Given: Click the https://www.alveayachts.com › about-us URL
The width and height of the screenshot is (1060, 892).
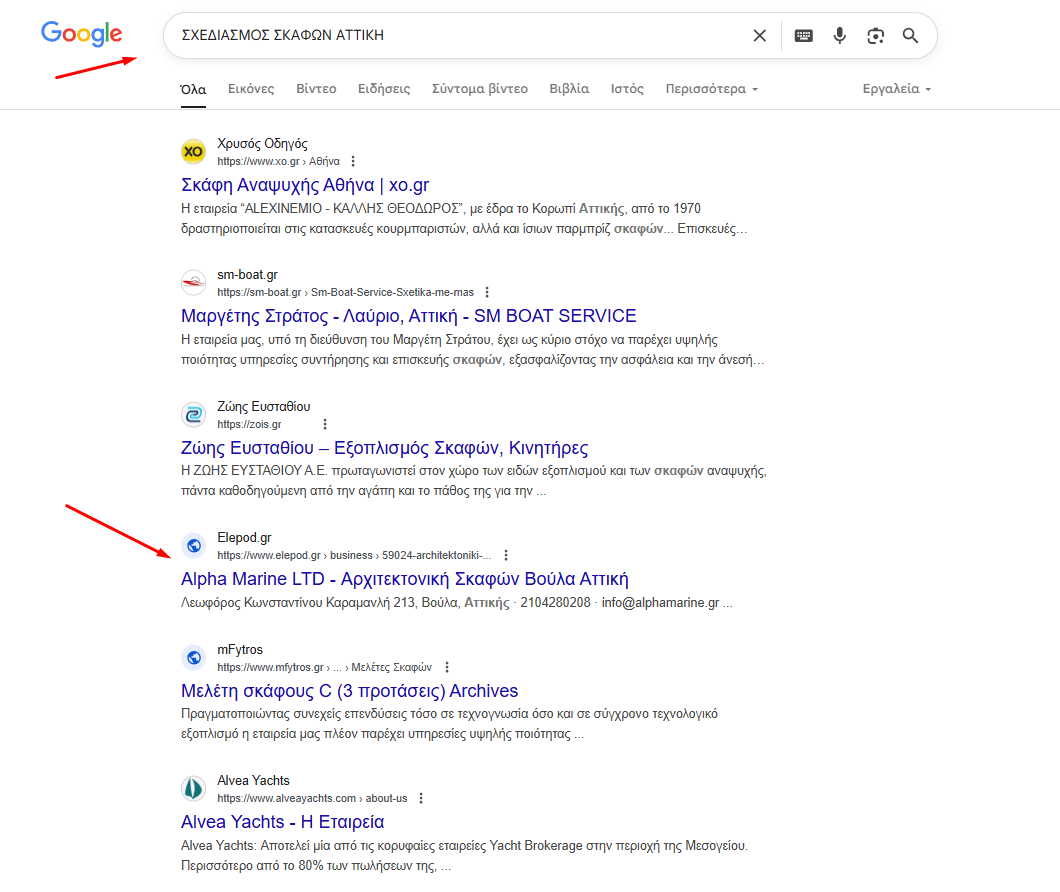Looking at the screenshot, I should point(312,798).
